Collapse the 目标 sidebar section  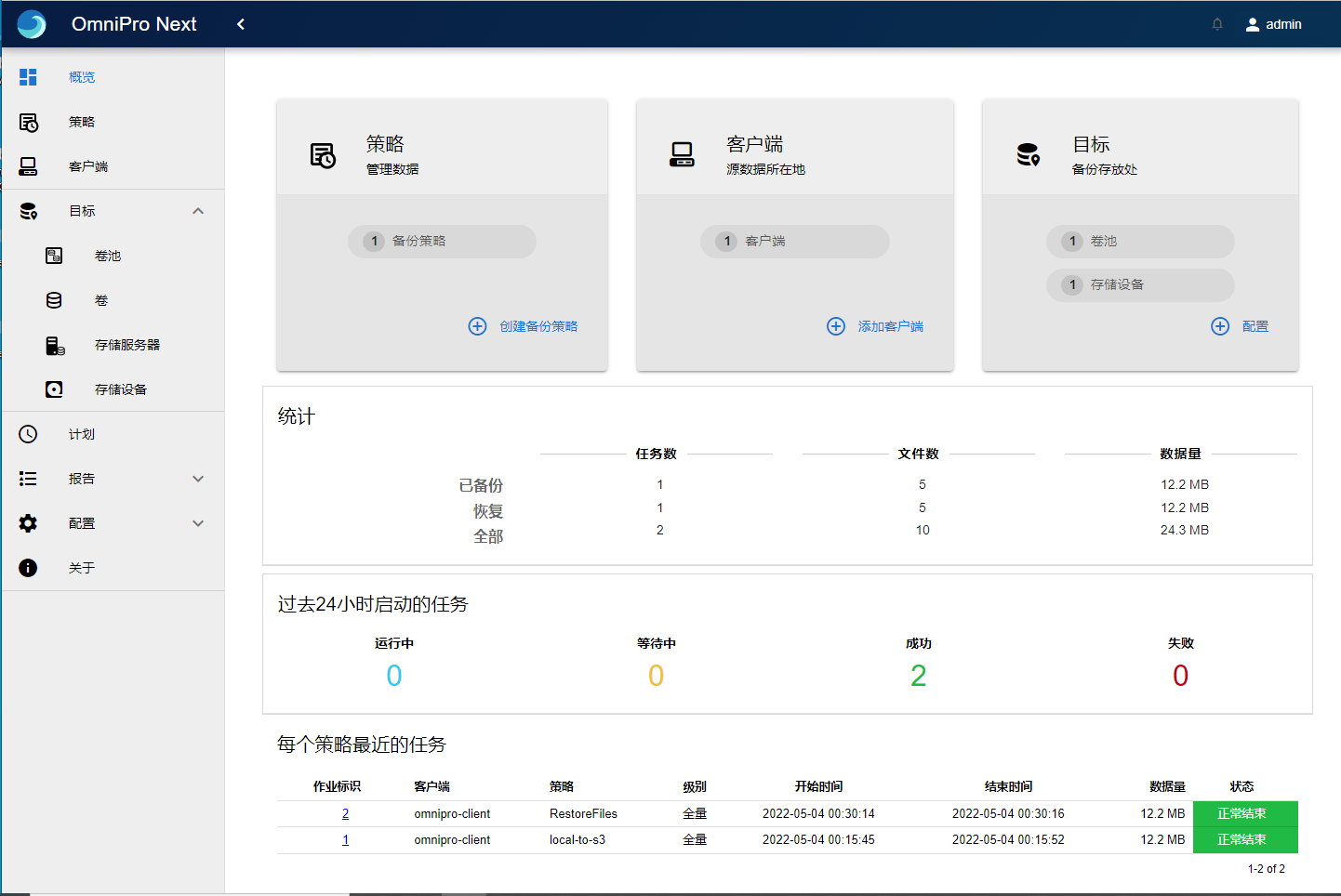click(198, 211)
